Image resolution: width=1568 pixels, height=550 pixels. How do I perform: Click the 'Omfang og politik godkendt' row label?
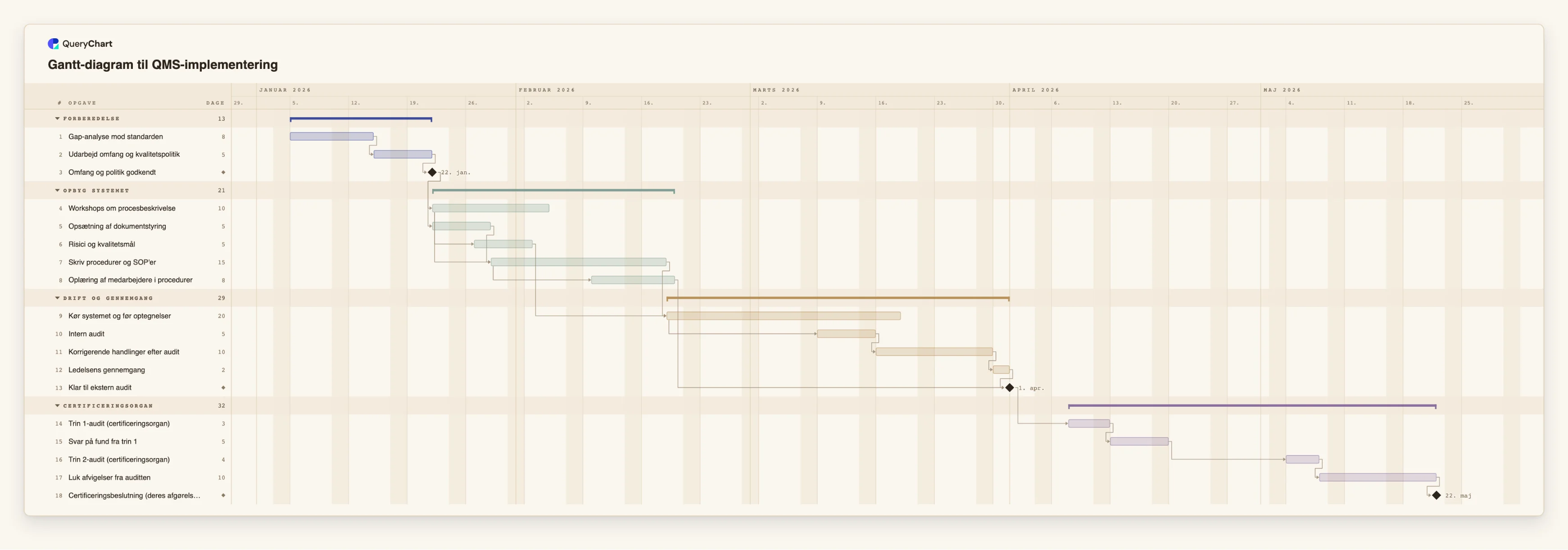pos(112,173)
